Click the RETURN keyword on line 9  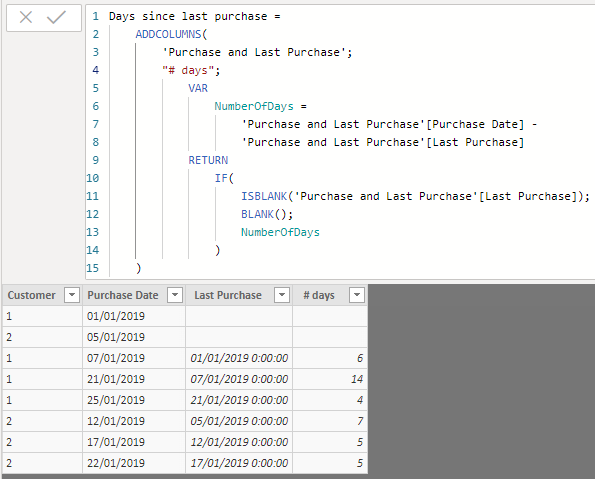tap(208, 160)
